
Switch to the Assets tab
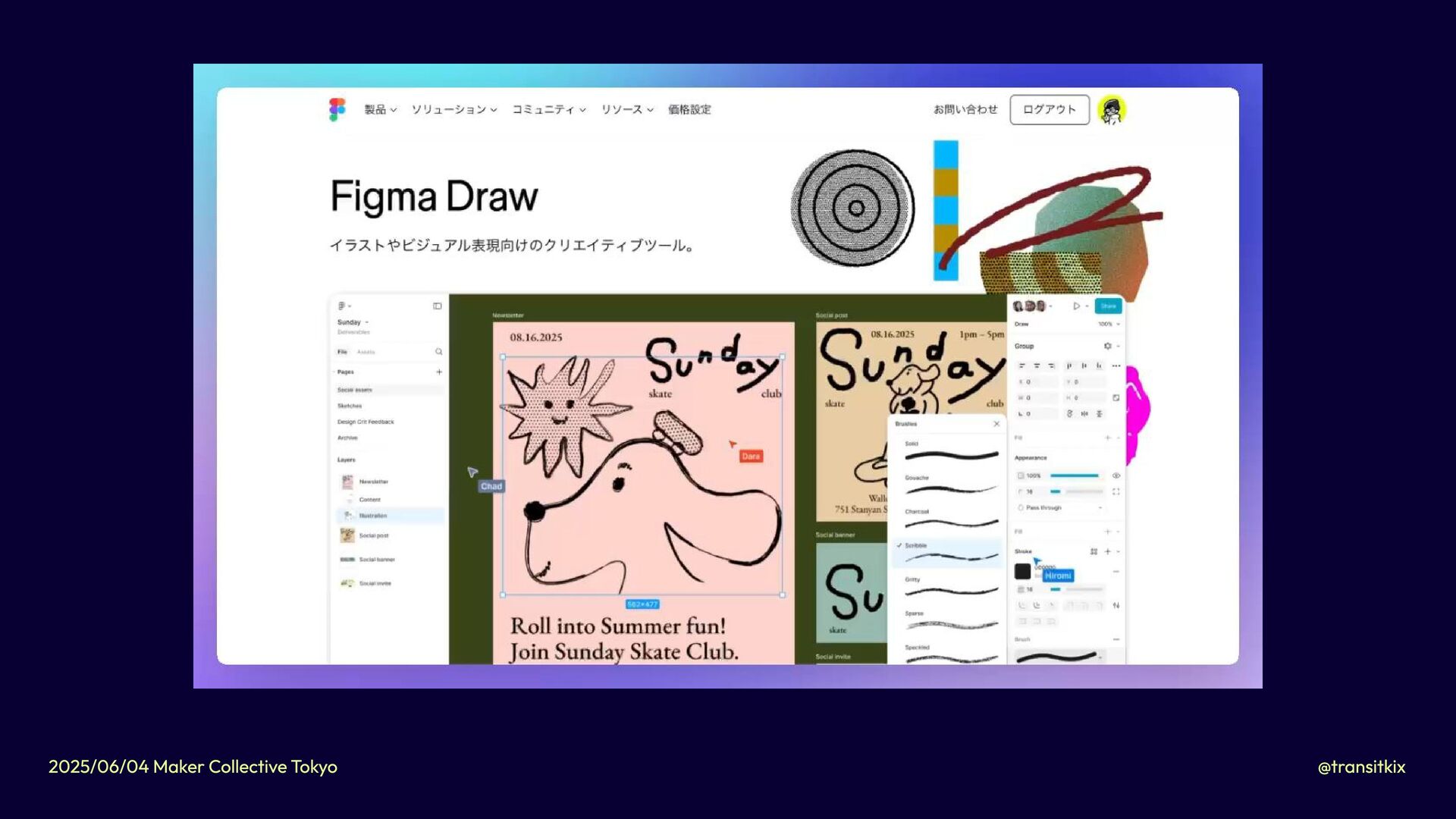pyautogui.click(x=366, y=352)
